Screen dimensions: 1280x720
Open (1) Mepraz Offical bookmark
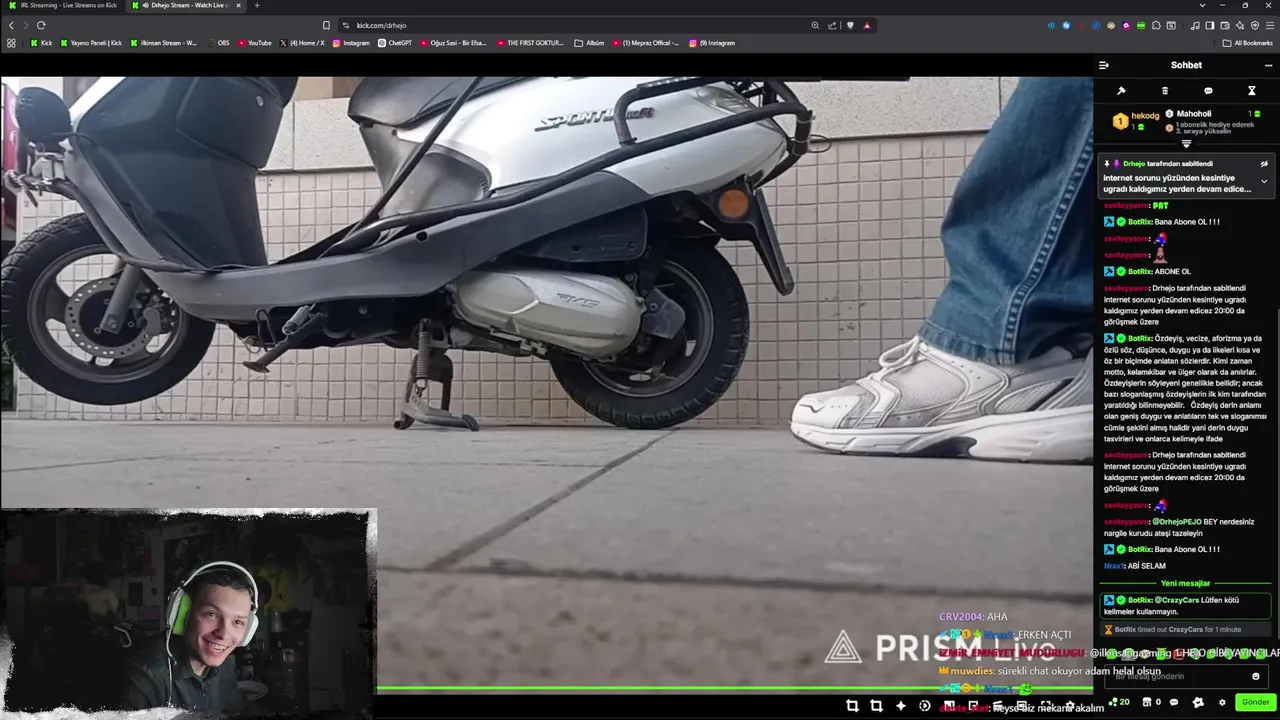tap(645, 43)
